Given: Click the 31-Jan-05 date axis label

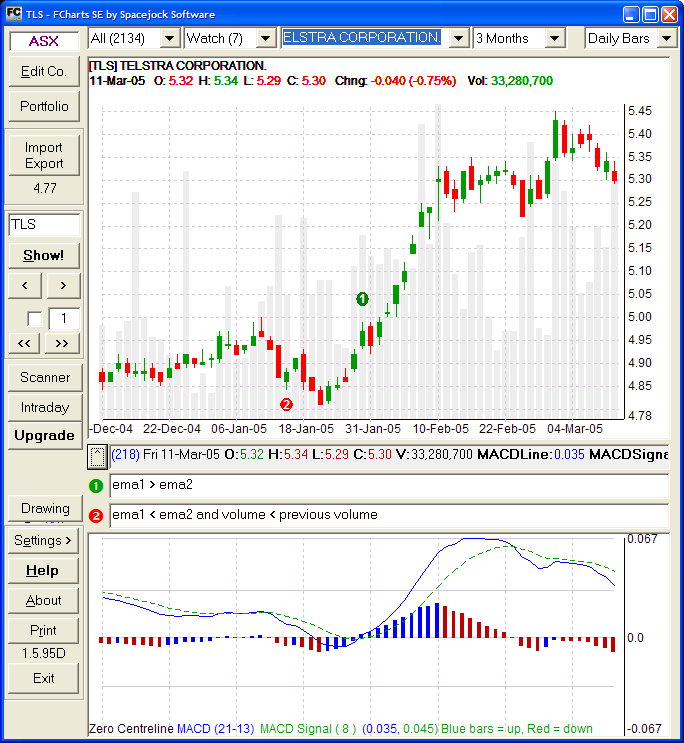Looking at the screenshot, I should coord(373,429).
